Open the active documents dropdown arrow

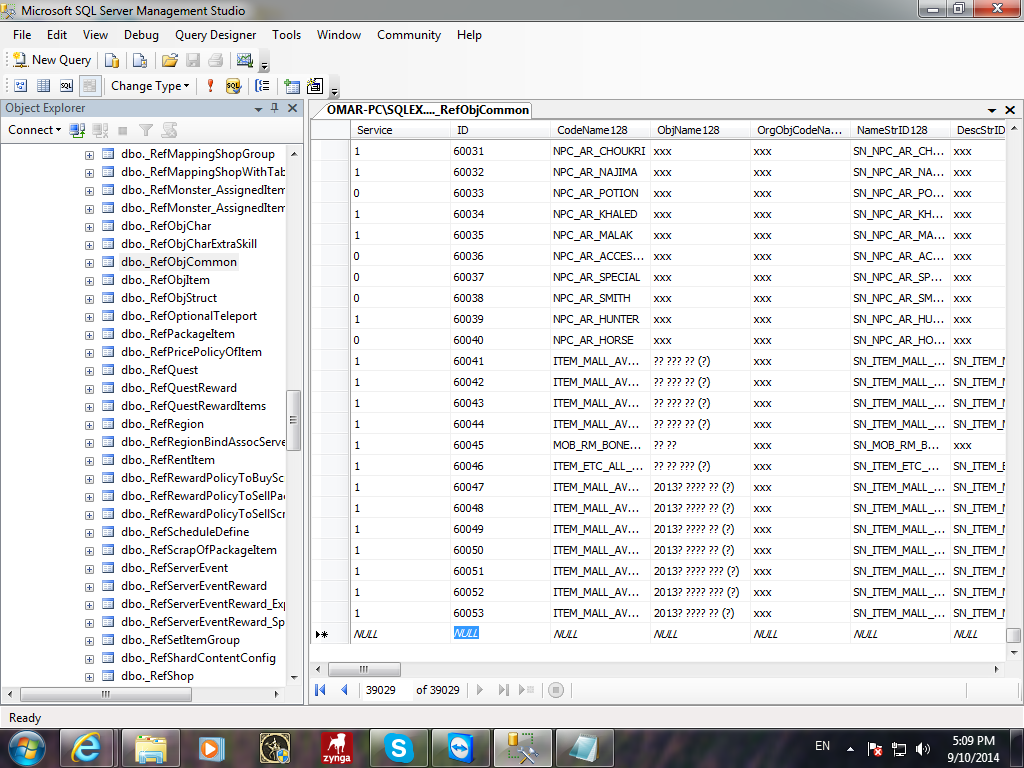(x=992, y=110)
